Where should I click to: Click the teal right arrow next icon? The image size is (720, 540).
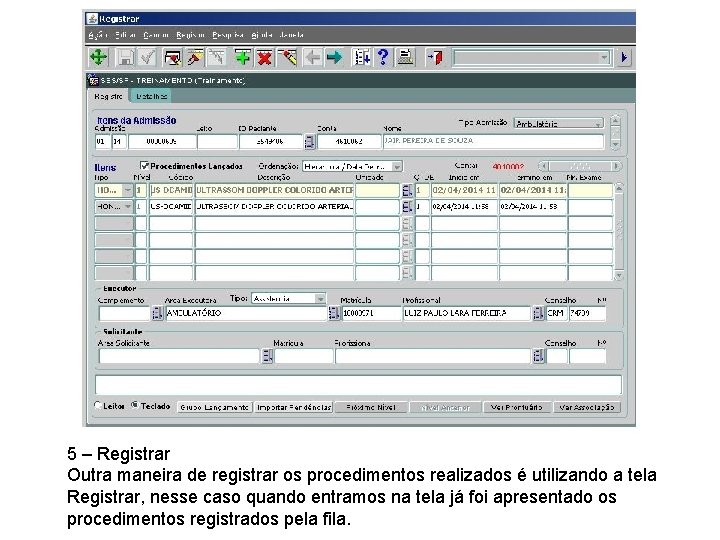point(335,58)
